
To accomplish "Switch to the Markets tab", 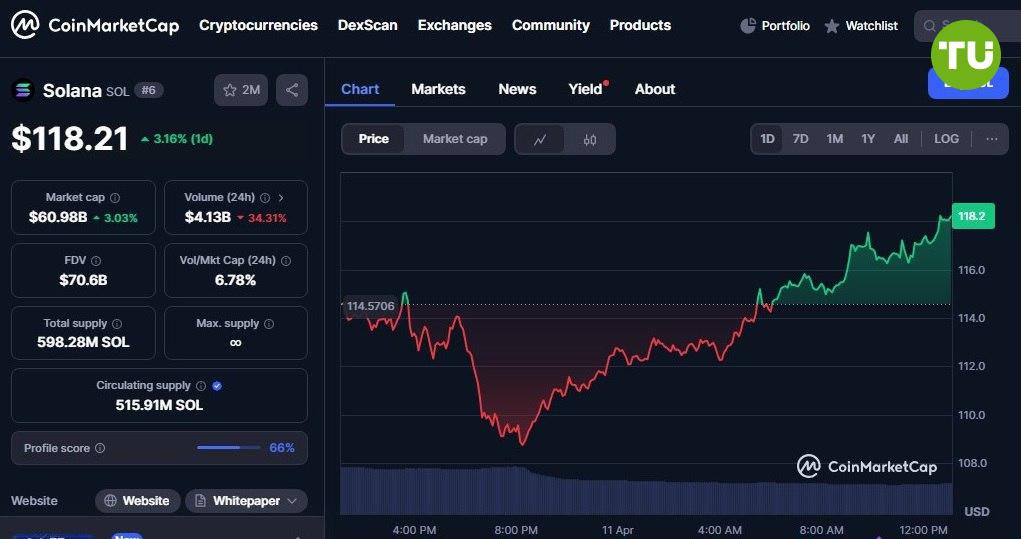I will pos(438,89).
